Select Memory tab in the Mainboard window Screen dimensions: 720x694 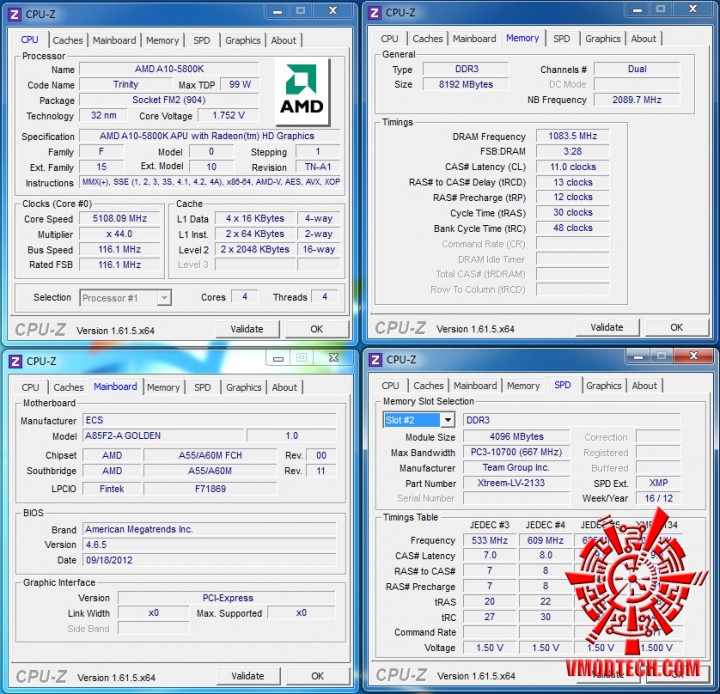pyautogui.click(x=163, y=387)
